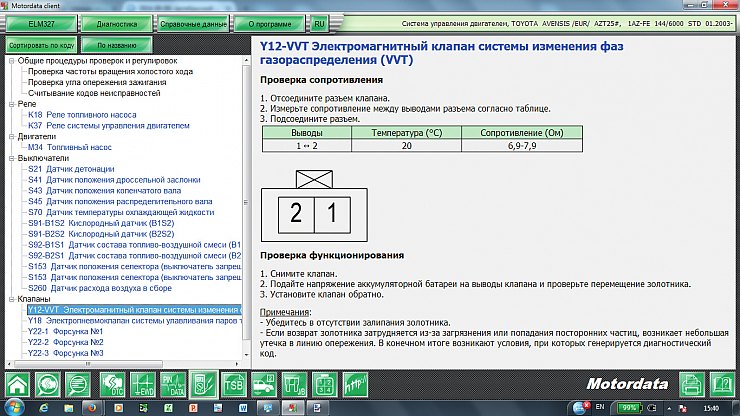Image resolution: width=740 pixels, height=416 pixels.
Task: Select Y18 Электропневмоклапан системы улавливания паров
Action: (135, 321)
